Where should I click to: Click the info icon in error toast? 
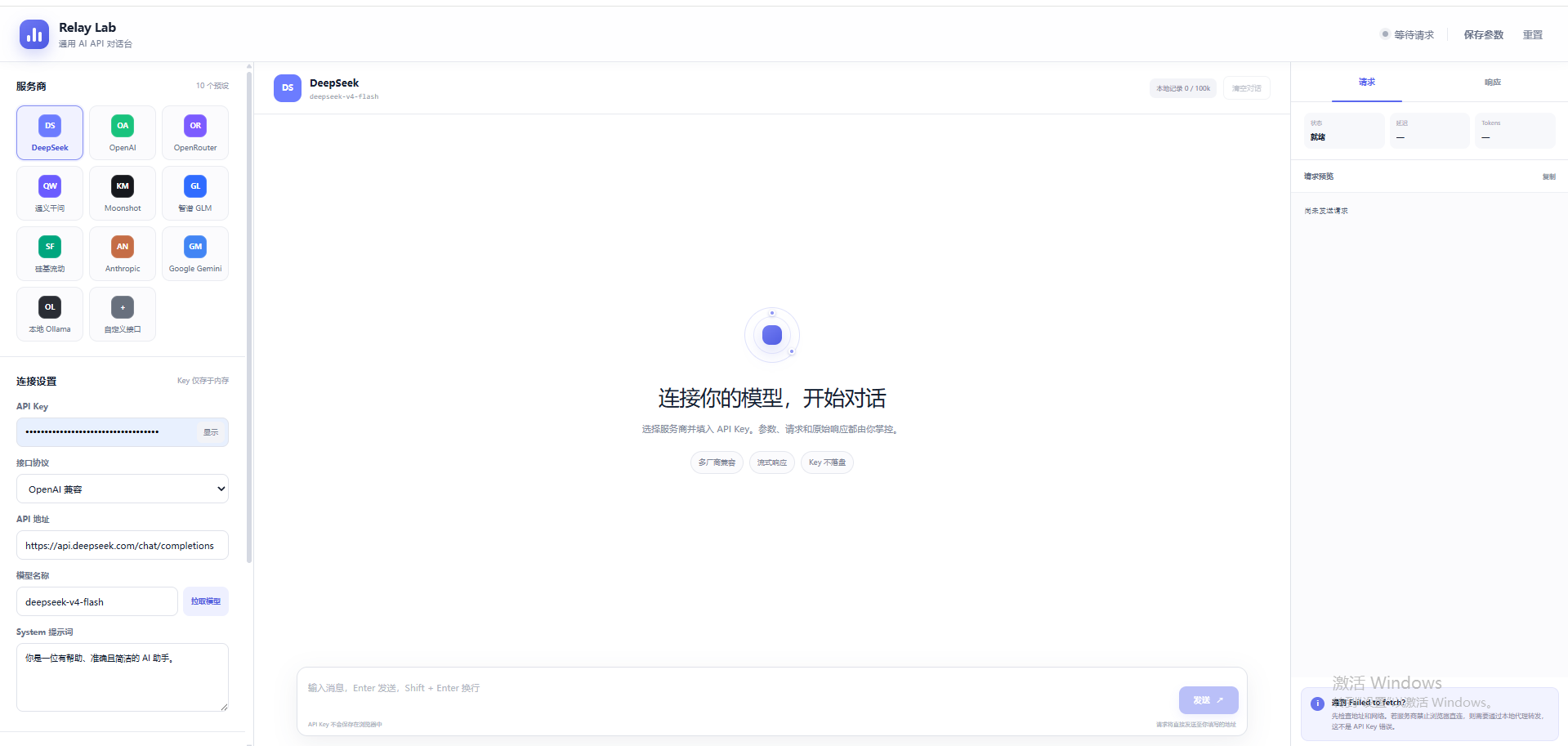coord(1317,704)
